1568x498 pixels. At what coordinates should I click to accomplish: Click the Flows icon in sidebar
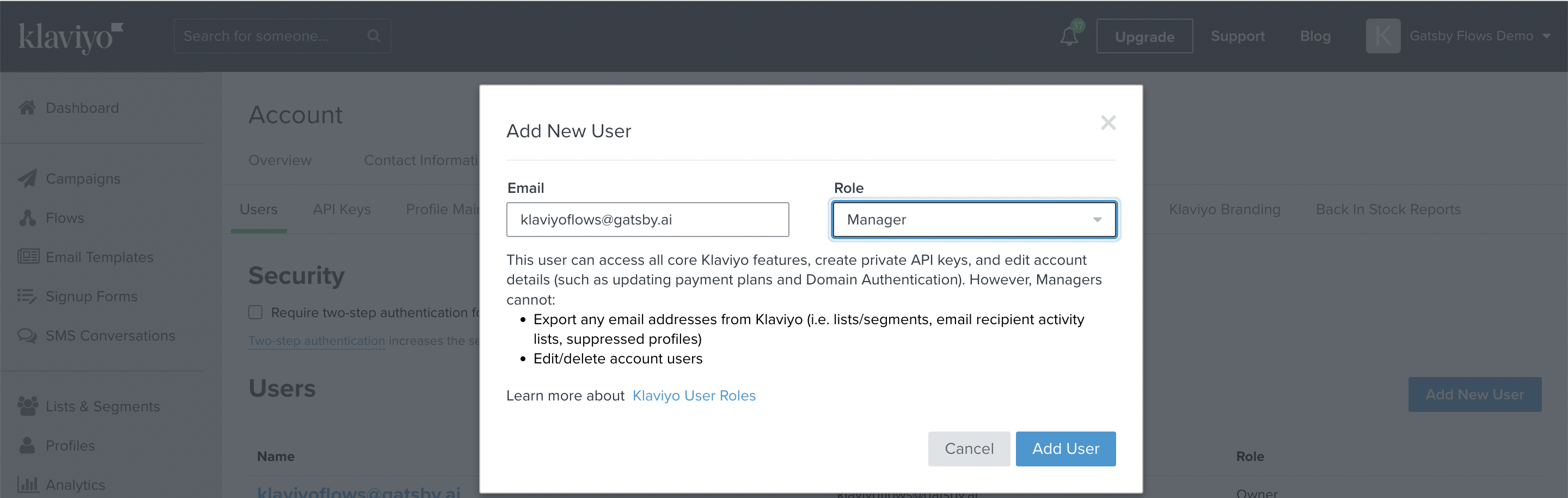pos(27,218)
